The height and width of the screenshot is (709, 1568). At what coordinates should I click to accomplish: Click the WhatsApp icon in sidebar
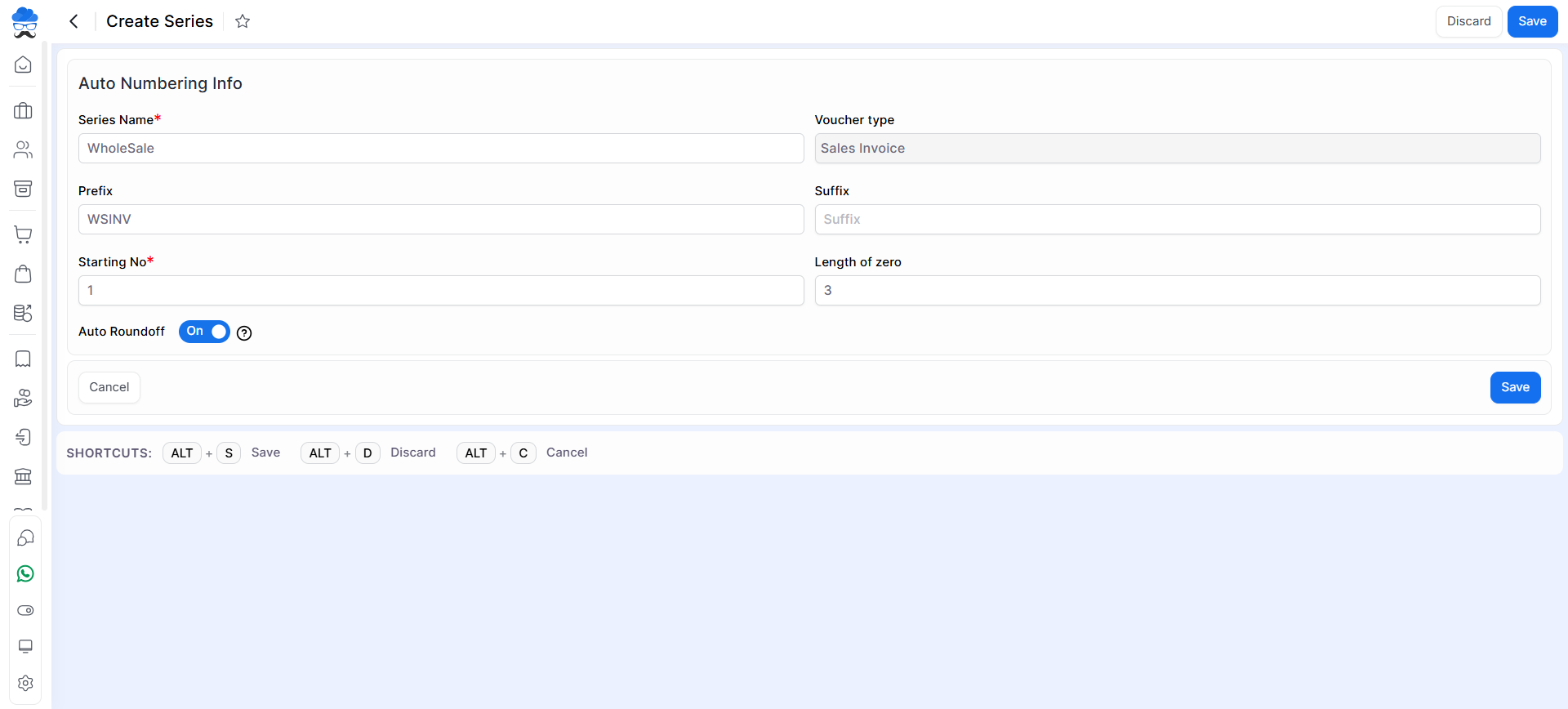25,574
